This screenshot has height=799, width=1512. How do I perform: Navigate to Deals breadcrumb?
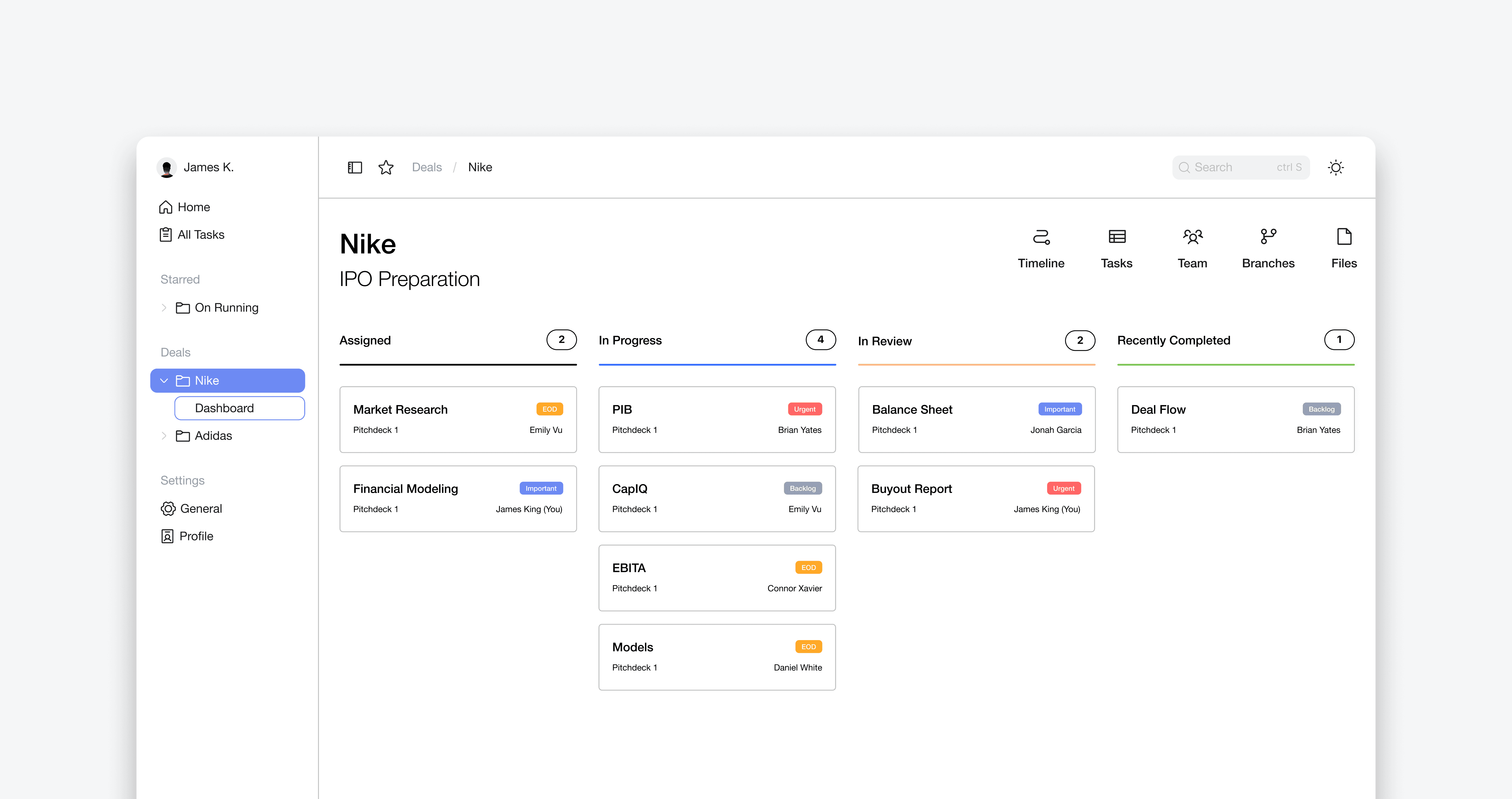click(427, 167)
